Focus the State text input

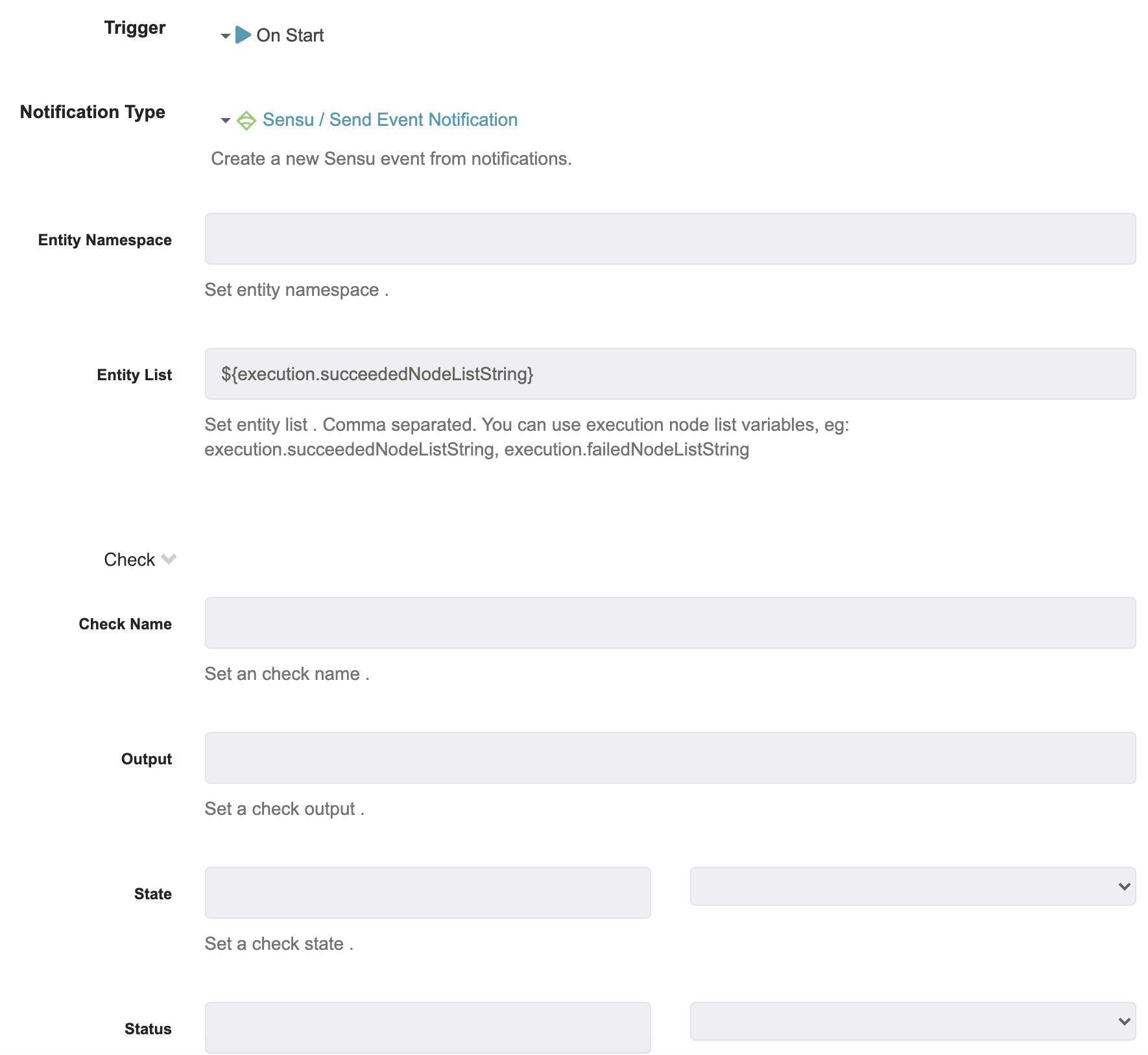click(x=427, y=893)
